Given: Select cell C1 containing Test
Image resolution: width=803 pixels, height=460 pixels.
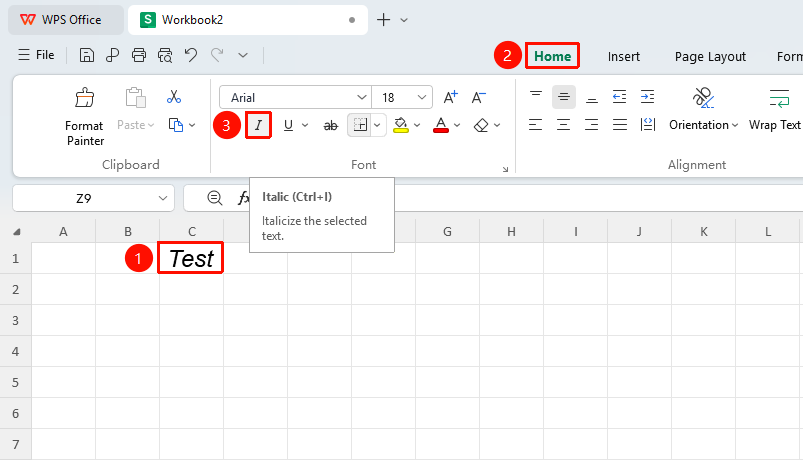Looking at the screenshot, I should click(x=191, y=258).
